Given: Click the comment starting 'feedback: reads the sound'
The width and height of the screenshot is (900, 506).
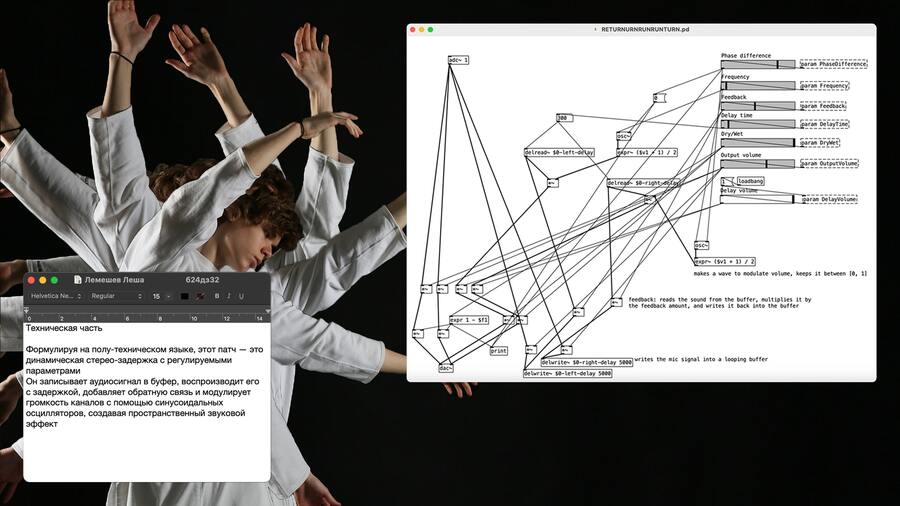Looking at the screenshot, I should pyautogui.click(x=720, y=302).
